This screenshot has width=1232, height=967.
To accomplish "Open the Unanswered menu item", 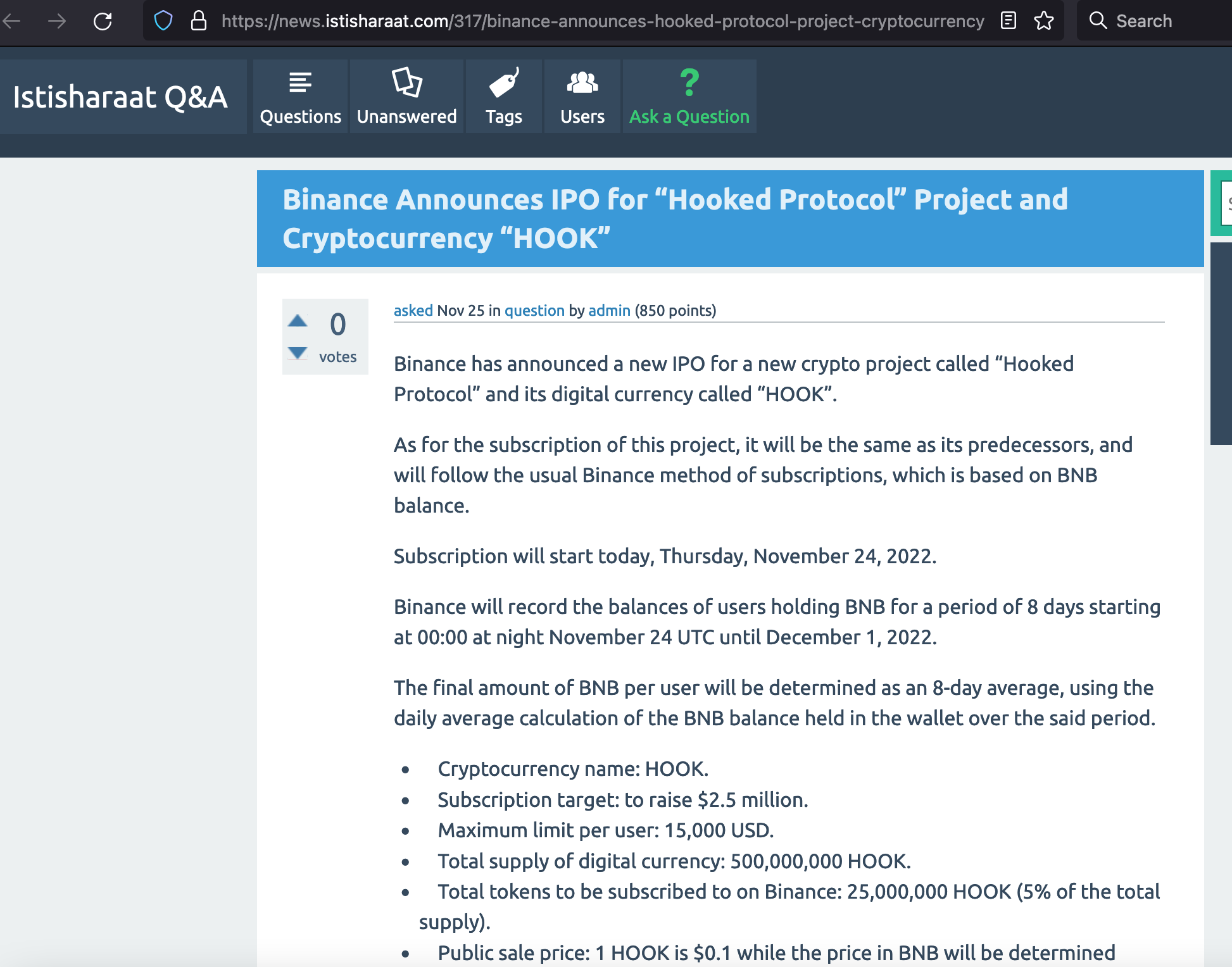I will pyautogui.click(x=406, y=96).
